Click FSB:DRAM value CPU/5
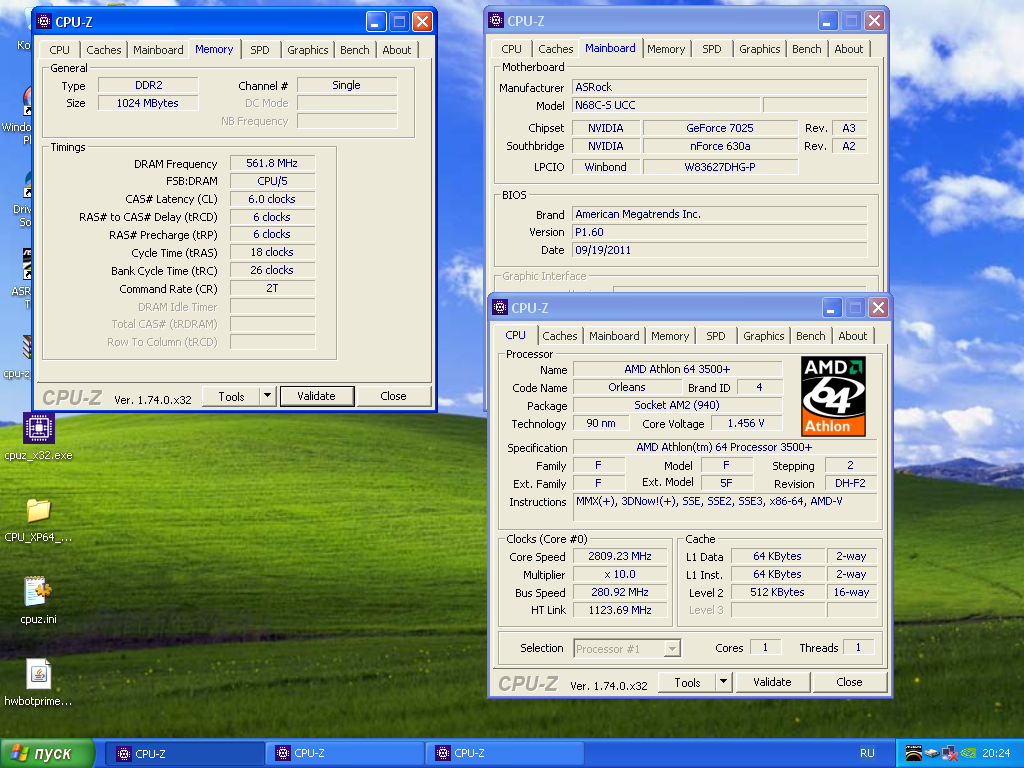This screenshot has height=768, width=1024. [x=272, y=181]
